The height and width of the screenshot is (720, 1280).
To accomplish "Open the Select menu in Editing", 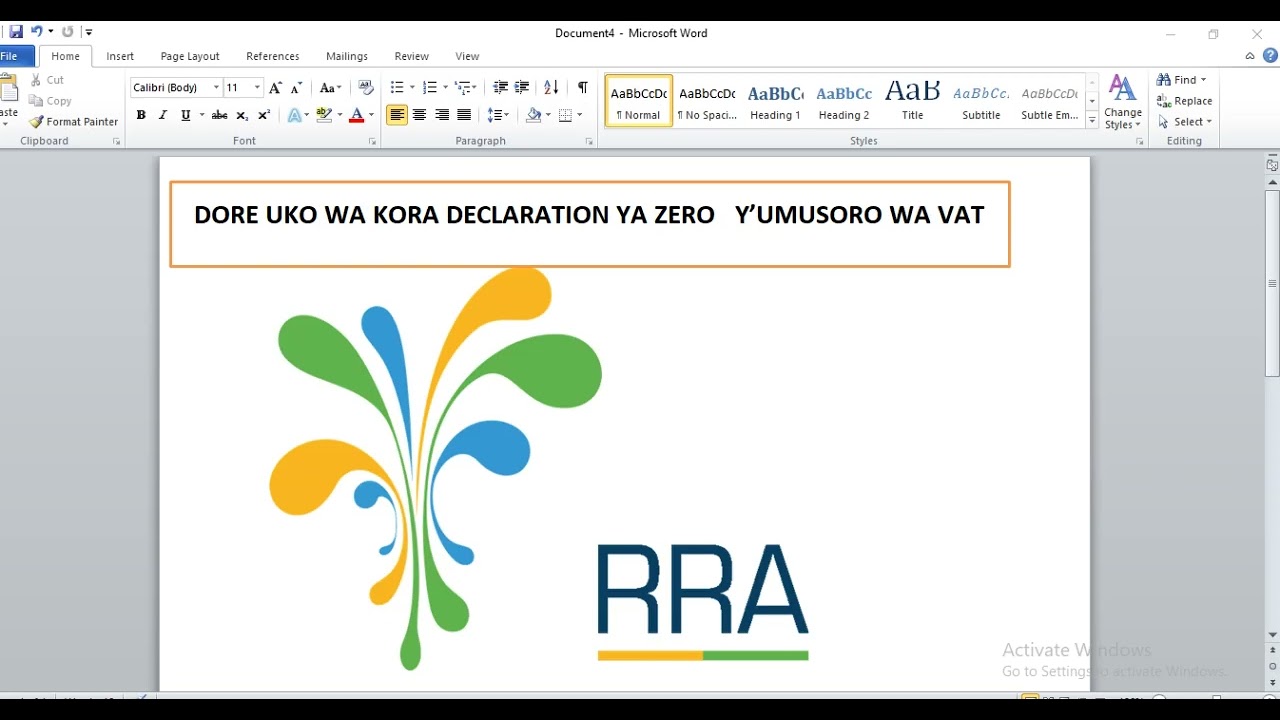I will coord(1185,122).
